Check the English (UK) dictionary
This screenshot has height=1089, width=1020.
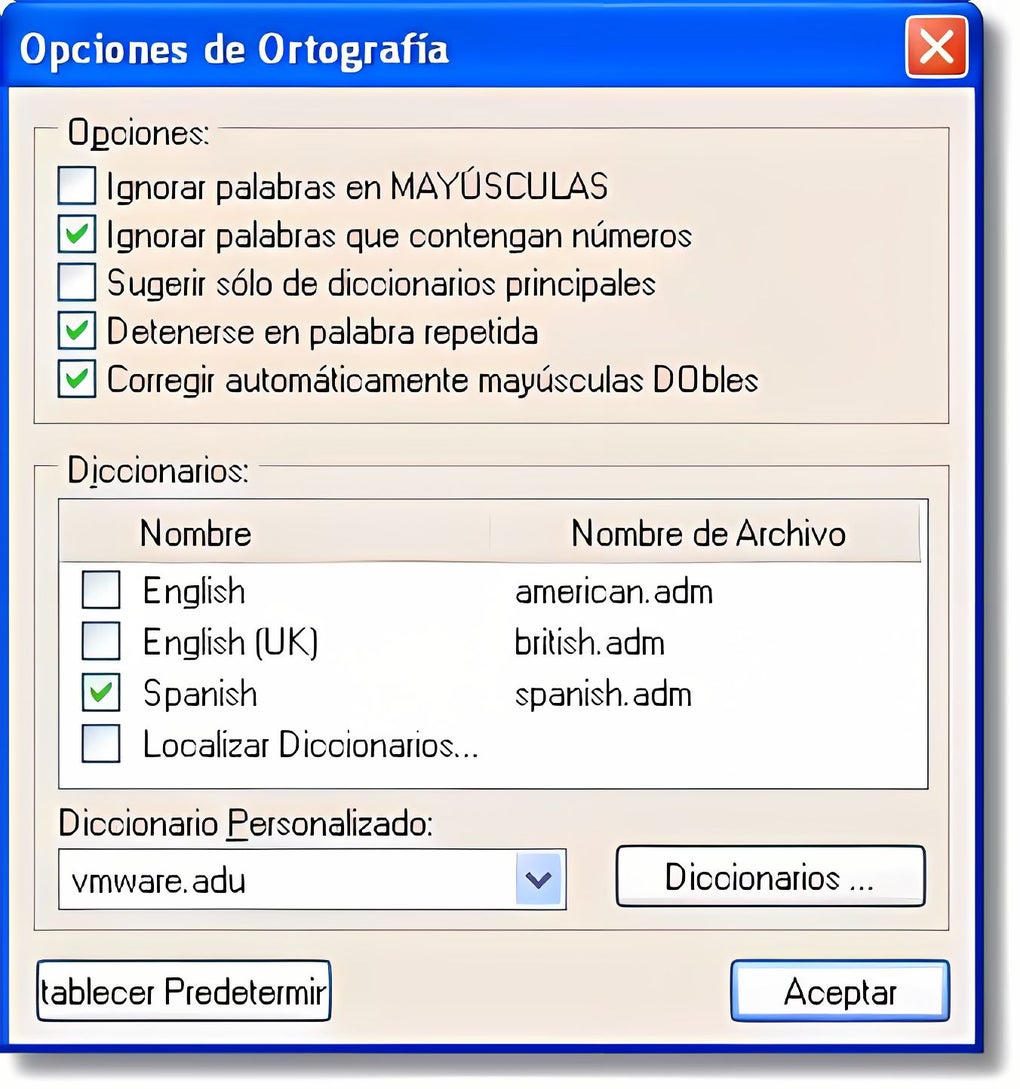100,642
